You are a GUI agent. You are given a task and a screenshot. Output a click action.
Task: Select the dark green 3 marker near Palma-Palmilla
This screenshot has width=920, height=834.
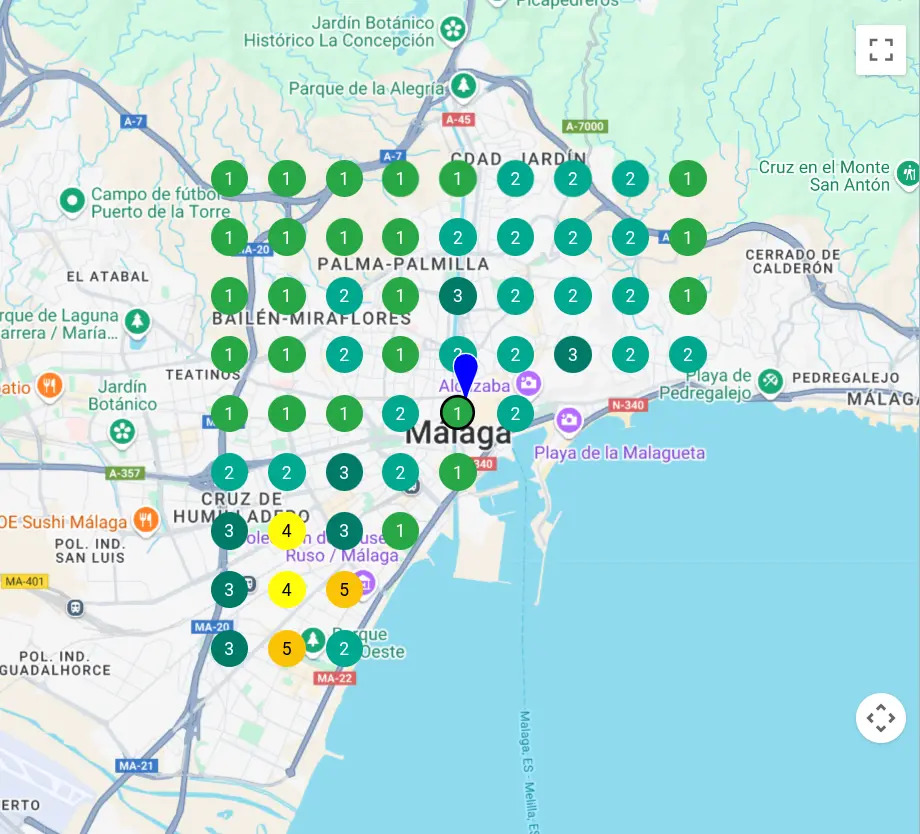pyautogui.click(x=458, y=296)
